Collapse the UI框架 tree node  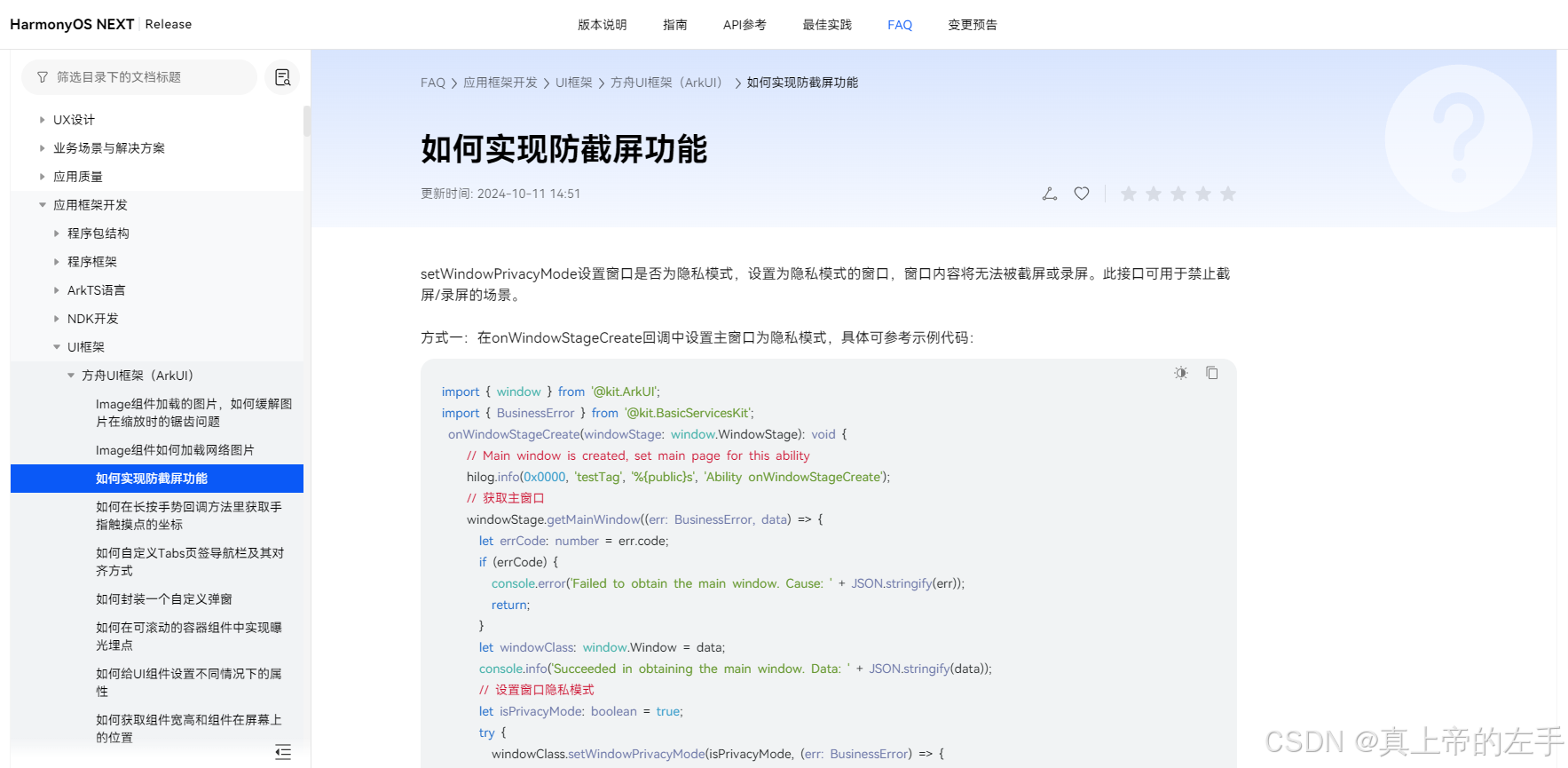tap(56, 347)
